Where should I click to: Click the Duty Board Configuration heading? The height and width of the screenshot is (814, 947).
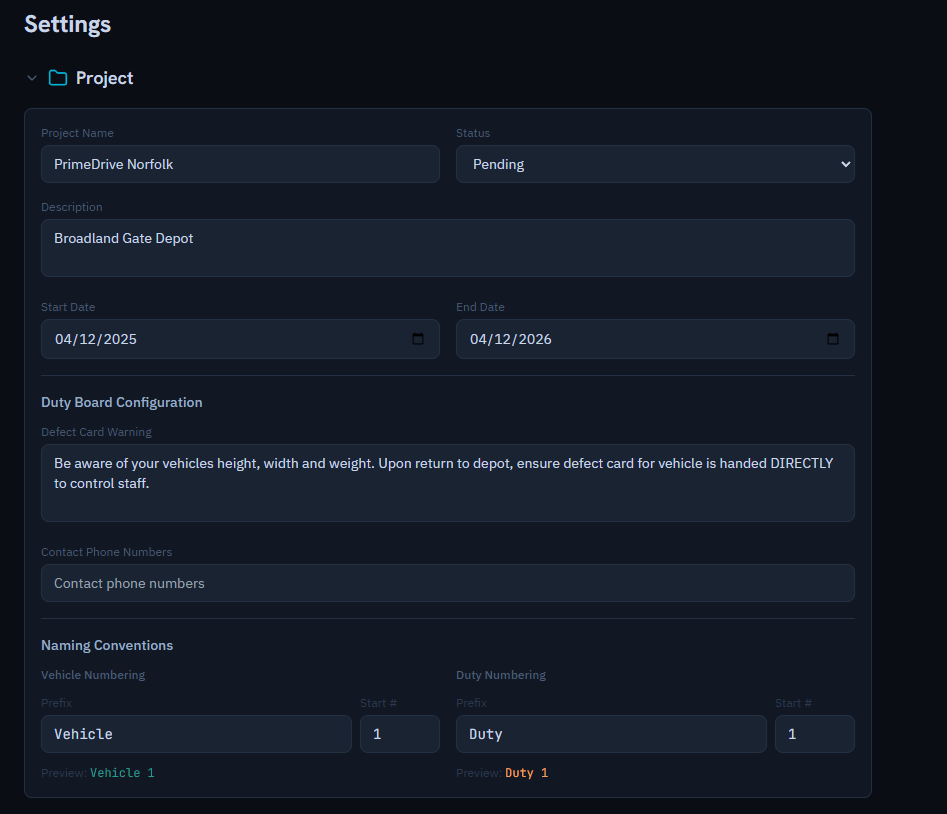point(121,402)
